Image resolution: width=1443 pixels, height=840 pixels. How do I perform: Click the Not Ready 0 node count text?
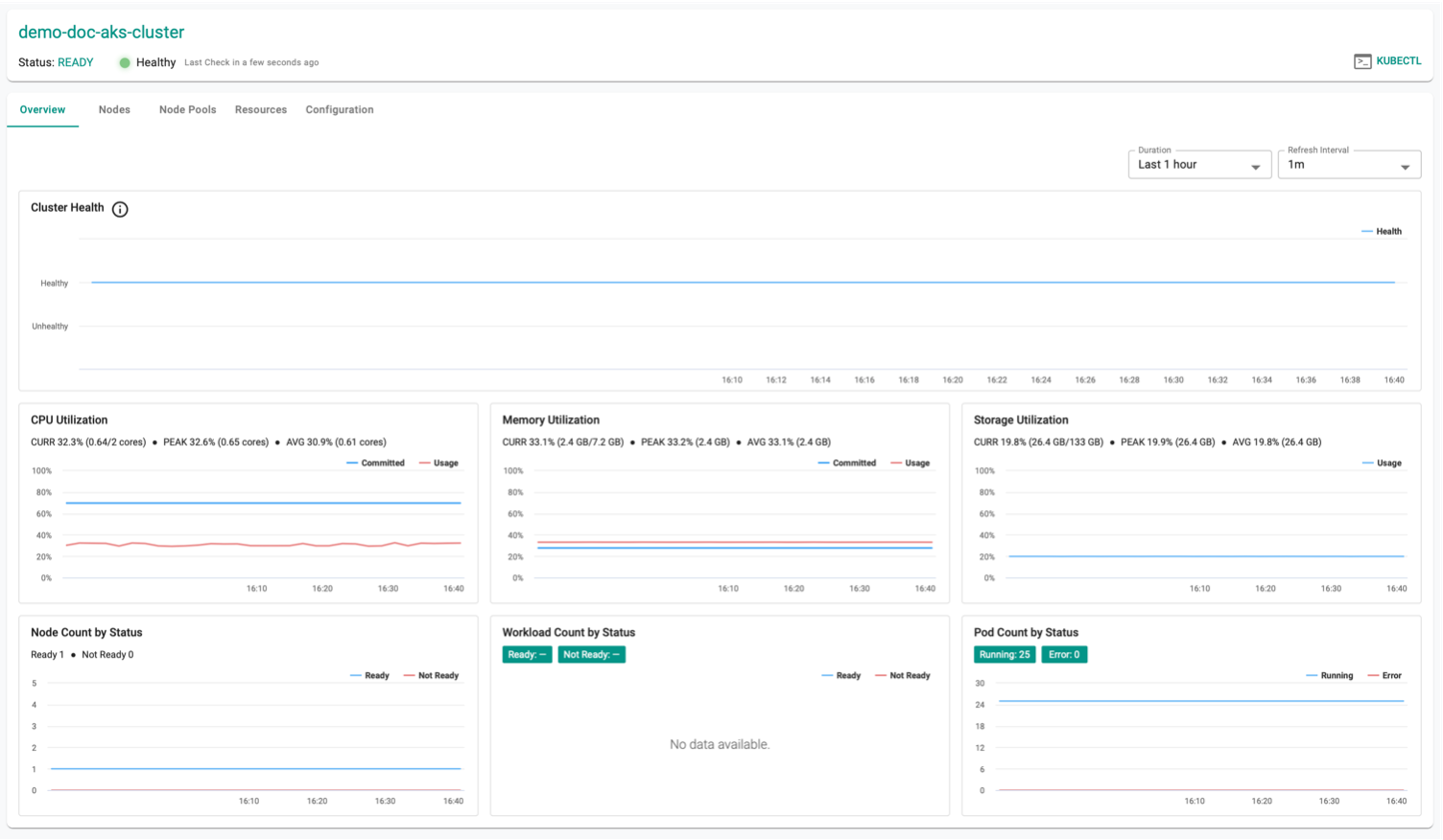[x=107, y=655]
